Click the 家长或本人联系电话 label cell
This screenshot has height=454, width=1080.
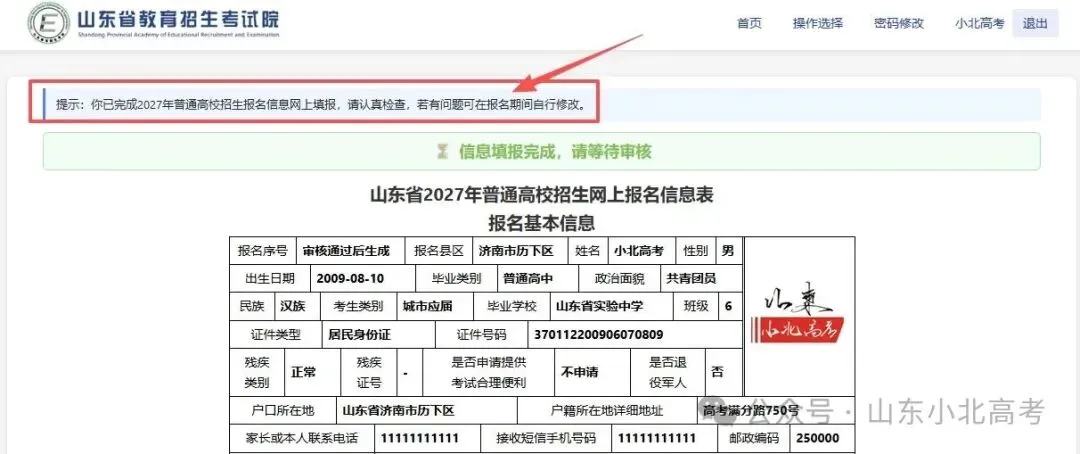(302, 438)
